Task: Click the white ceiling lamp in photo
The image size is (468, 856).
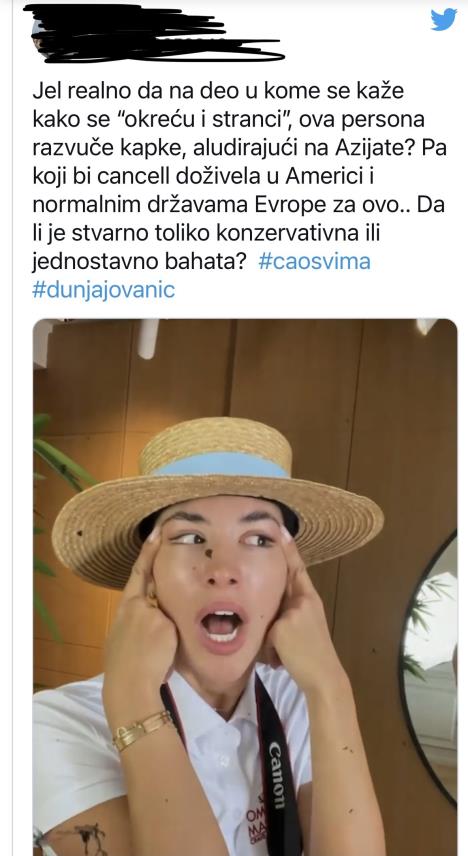Action: coord(147,338)
